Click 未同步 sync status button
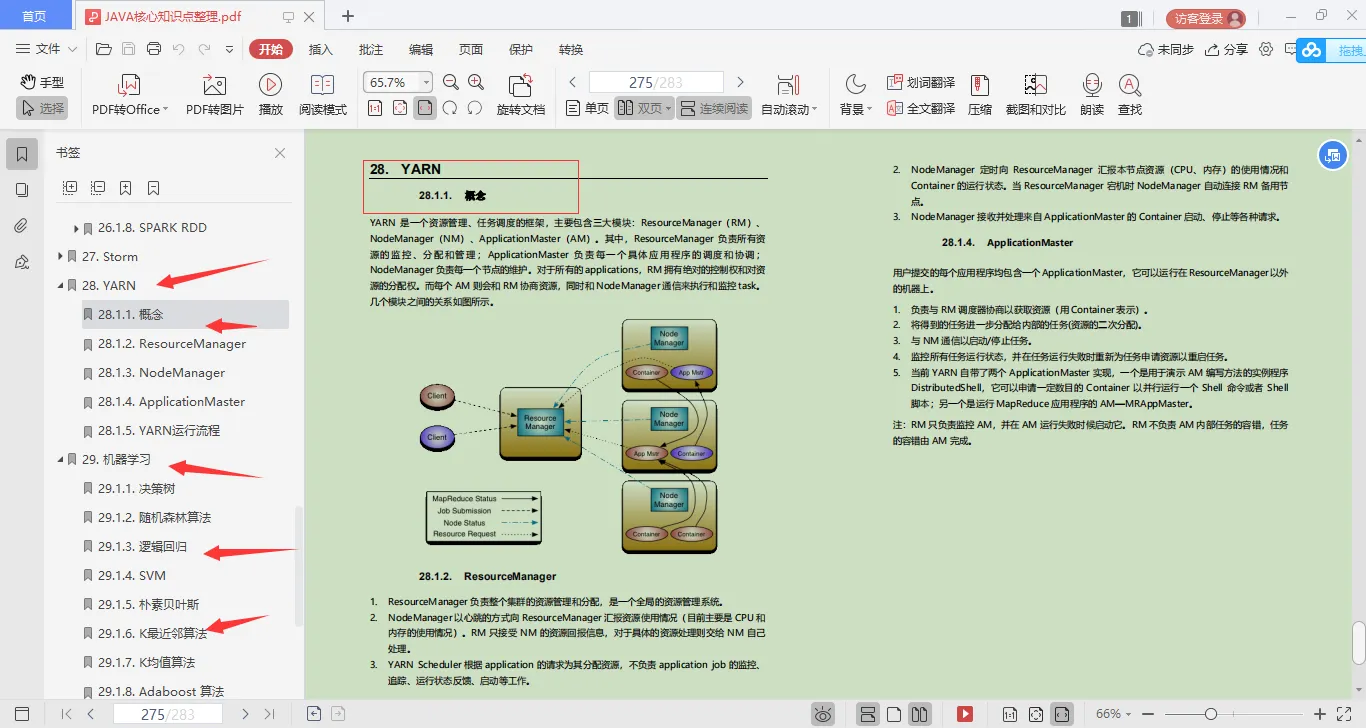The width and height of the screenshot is (1366, 728). point(1166,49)
